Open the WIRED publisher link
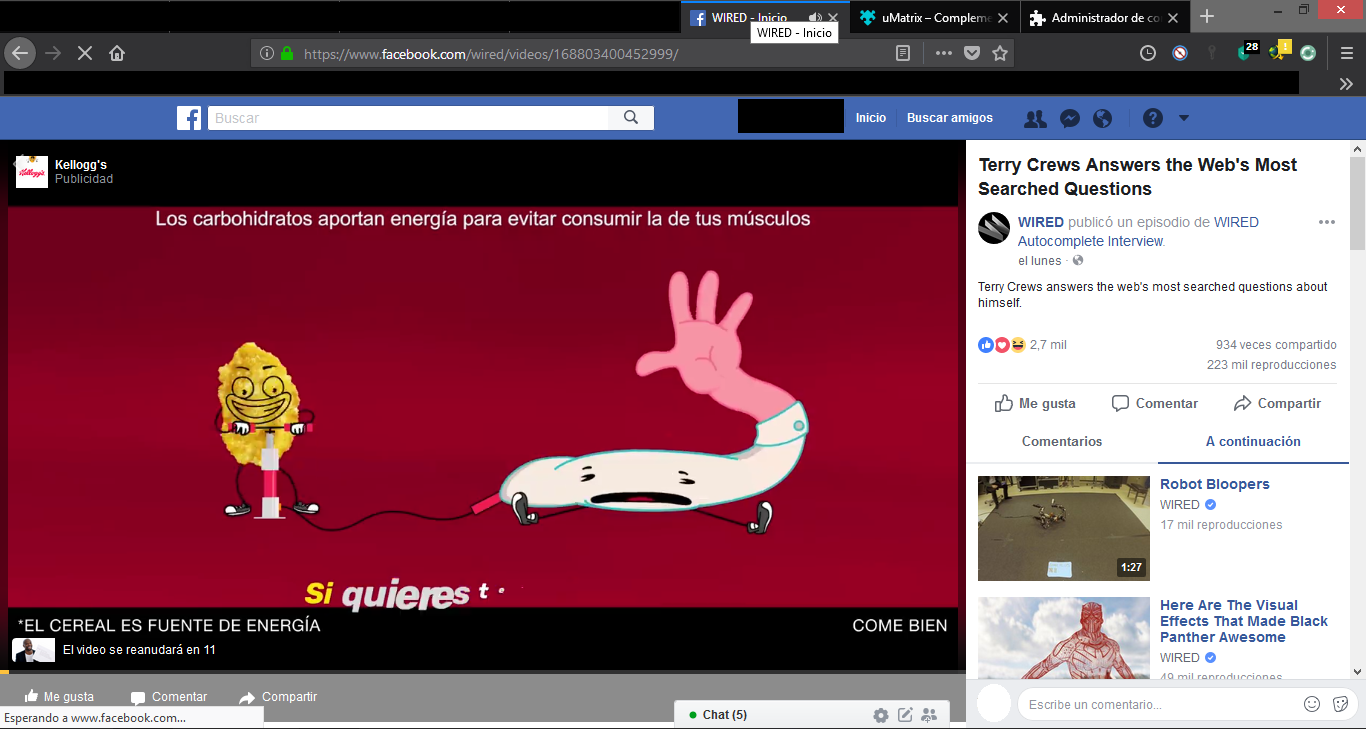This screenshot has height=729, width=1366. tap(1041, 222)
